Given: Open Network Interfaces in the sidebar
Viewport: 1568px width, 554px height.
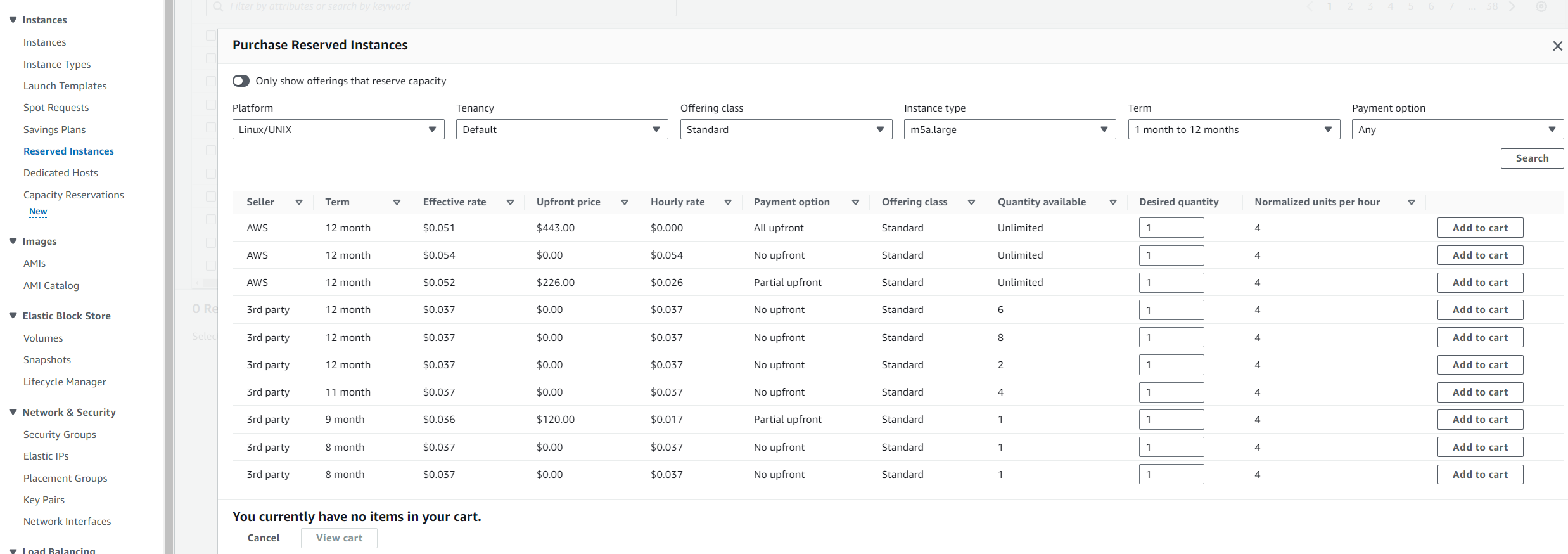Looking at the screenshot, I should 67,521.
